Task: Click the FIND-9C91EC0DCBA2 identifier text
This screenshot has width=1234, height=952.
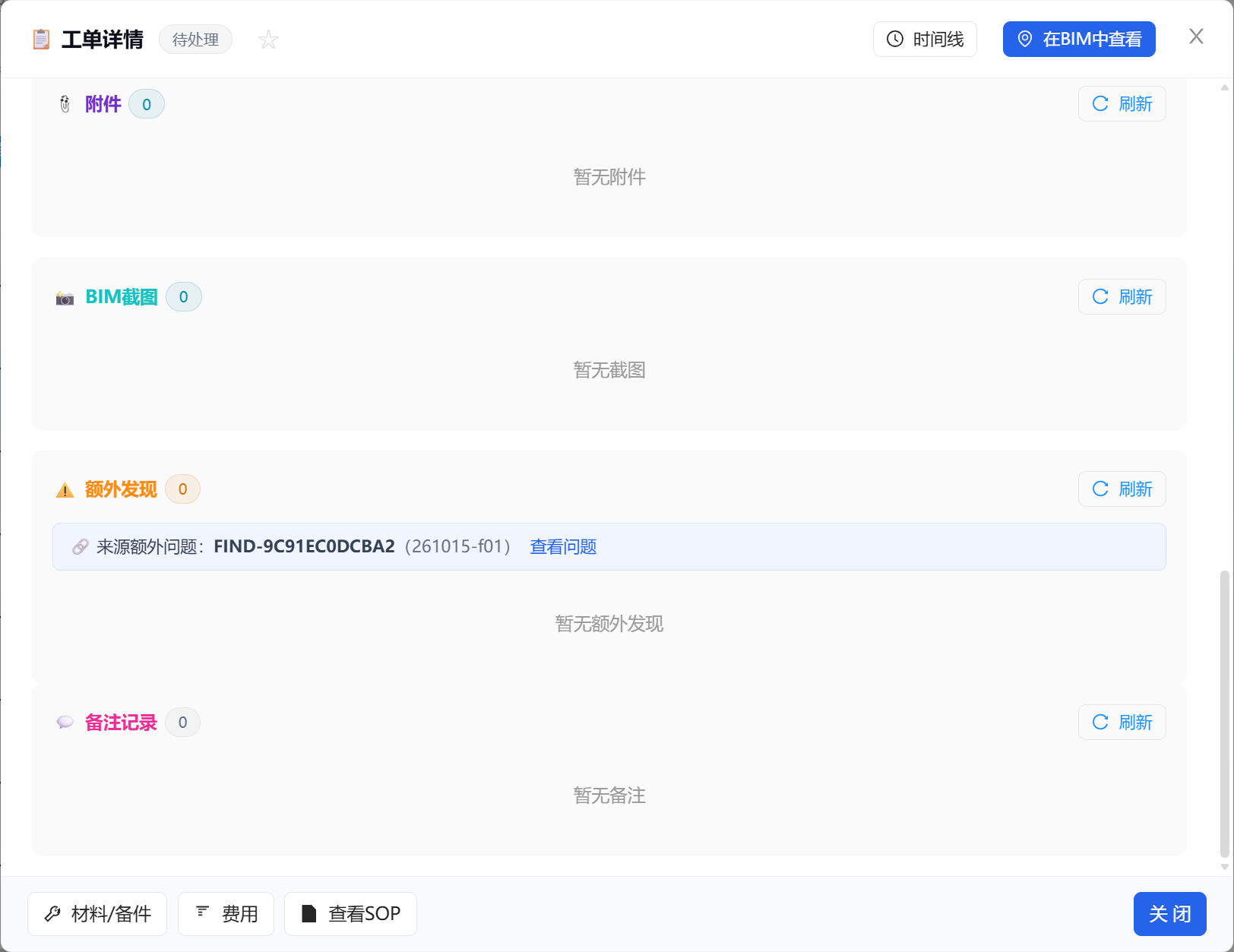Action: pyautogui.click(x=304, y=547)
